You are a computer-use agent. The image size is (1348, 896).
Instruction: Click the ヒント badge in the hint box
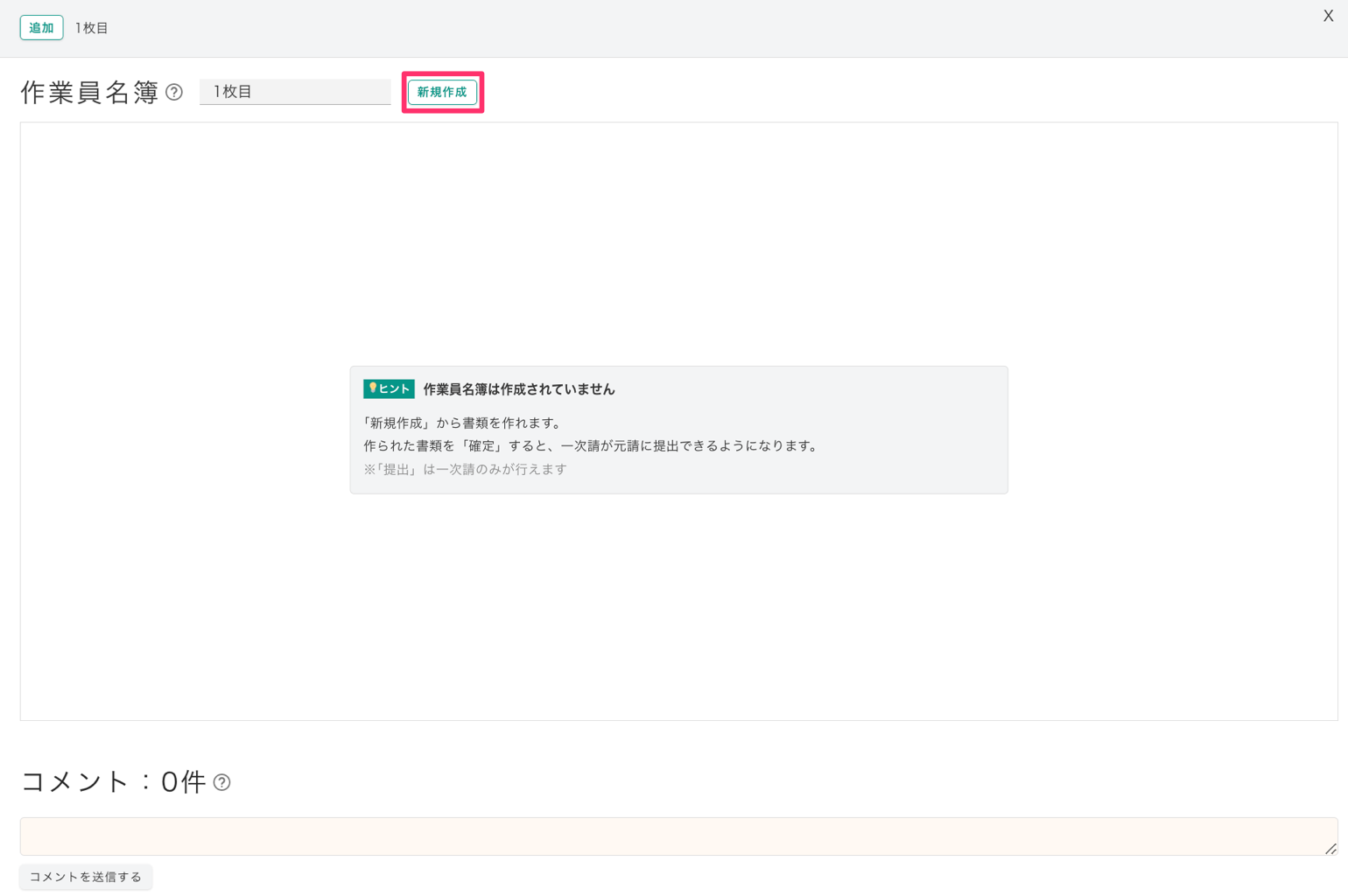[389, 388]
